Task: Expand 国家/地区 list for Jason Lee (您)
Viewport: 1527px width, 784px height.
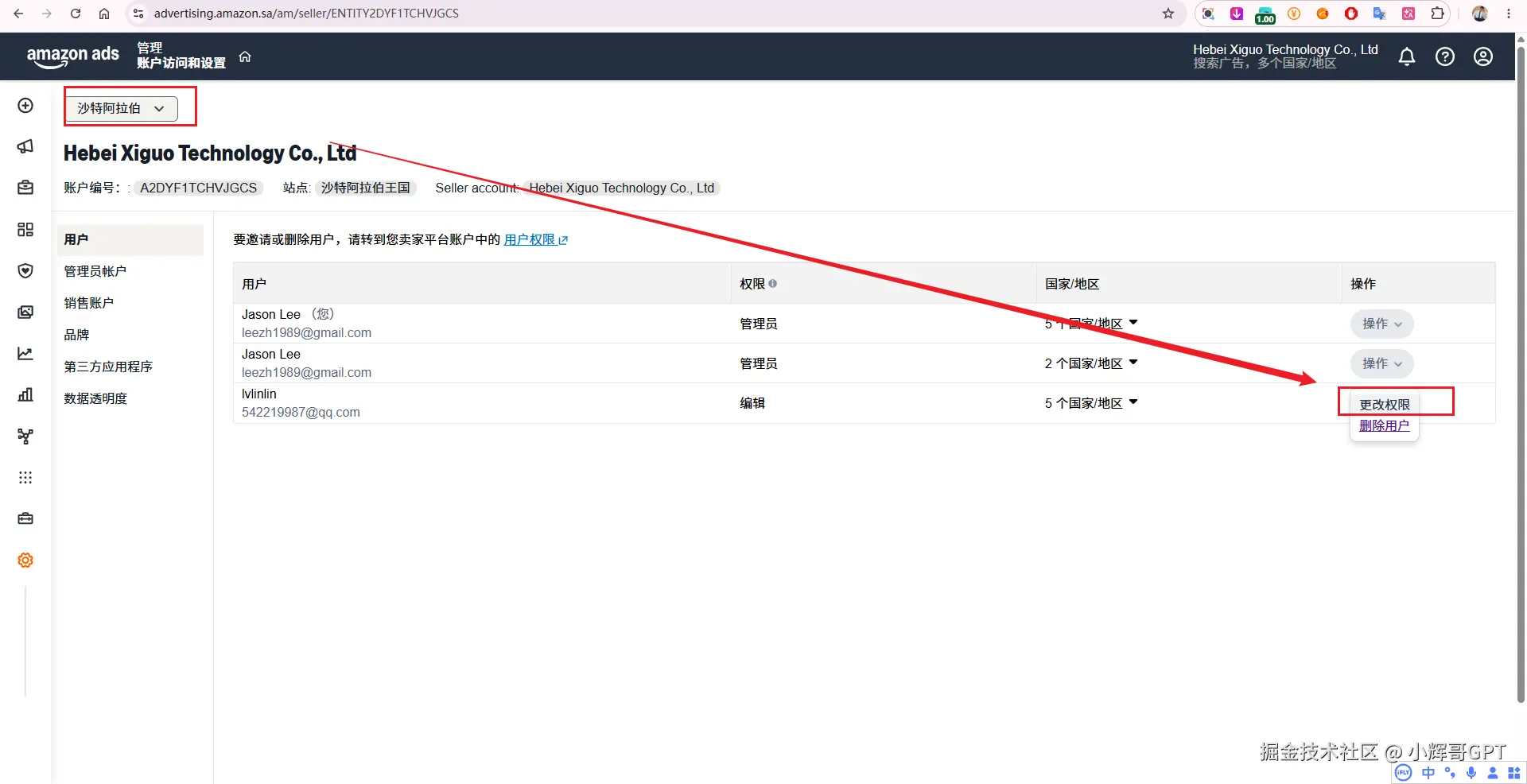Action: coord(1091,324)
